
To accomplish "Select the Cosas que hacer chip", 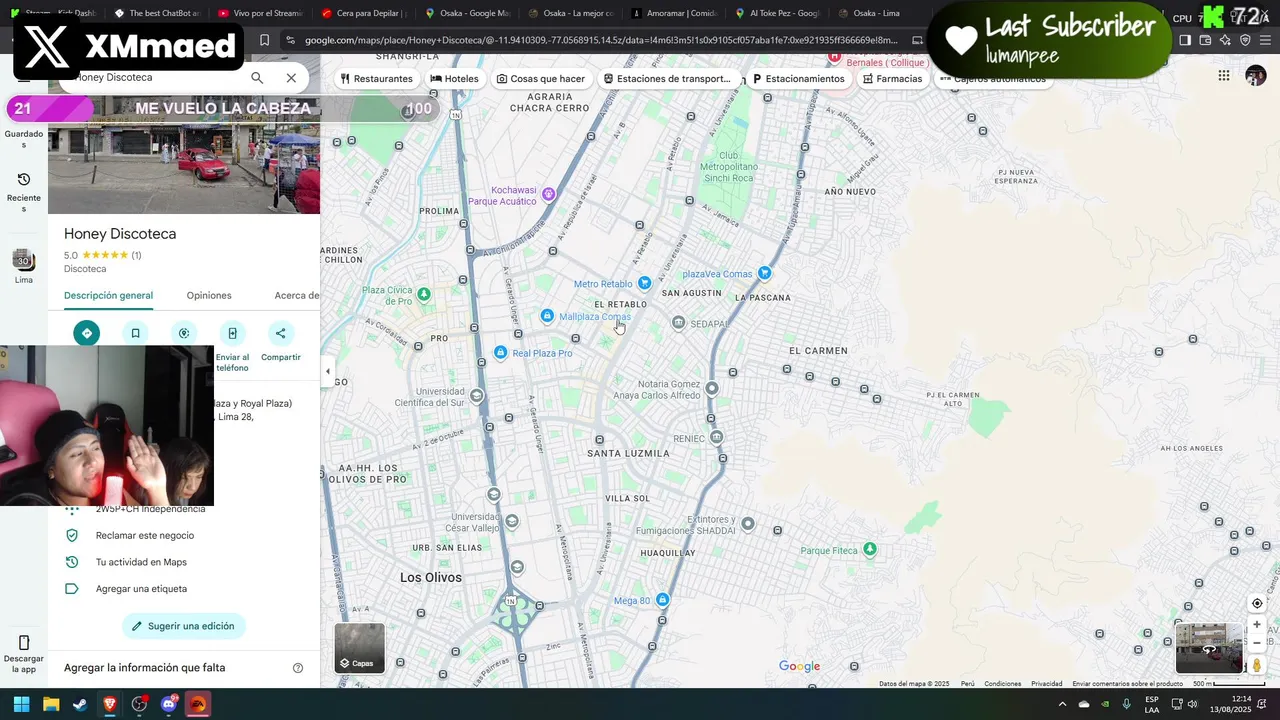I will click(541, 79).
